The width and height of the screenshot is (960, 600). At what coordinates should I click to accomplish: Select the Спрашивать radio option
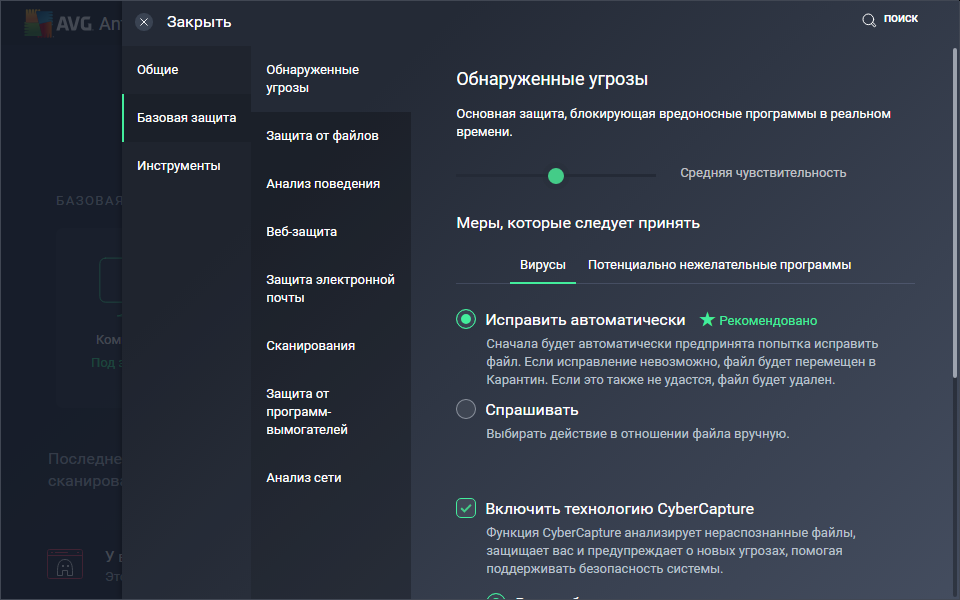coord(466,409)
